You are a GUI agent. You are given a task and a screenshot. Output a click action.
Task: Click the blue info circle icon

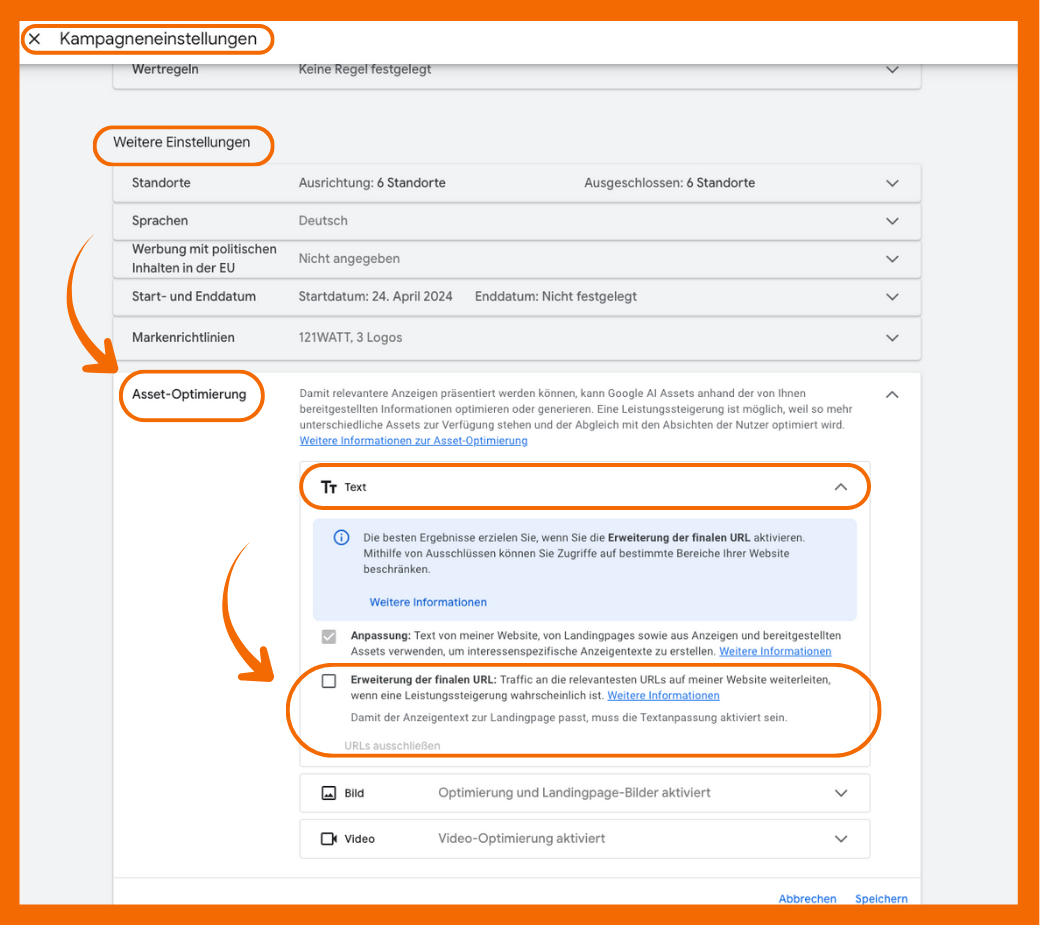(340, 538)
